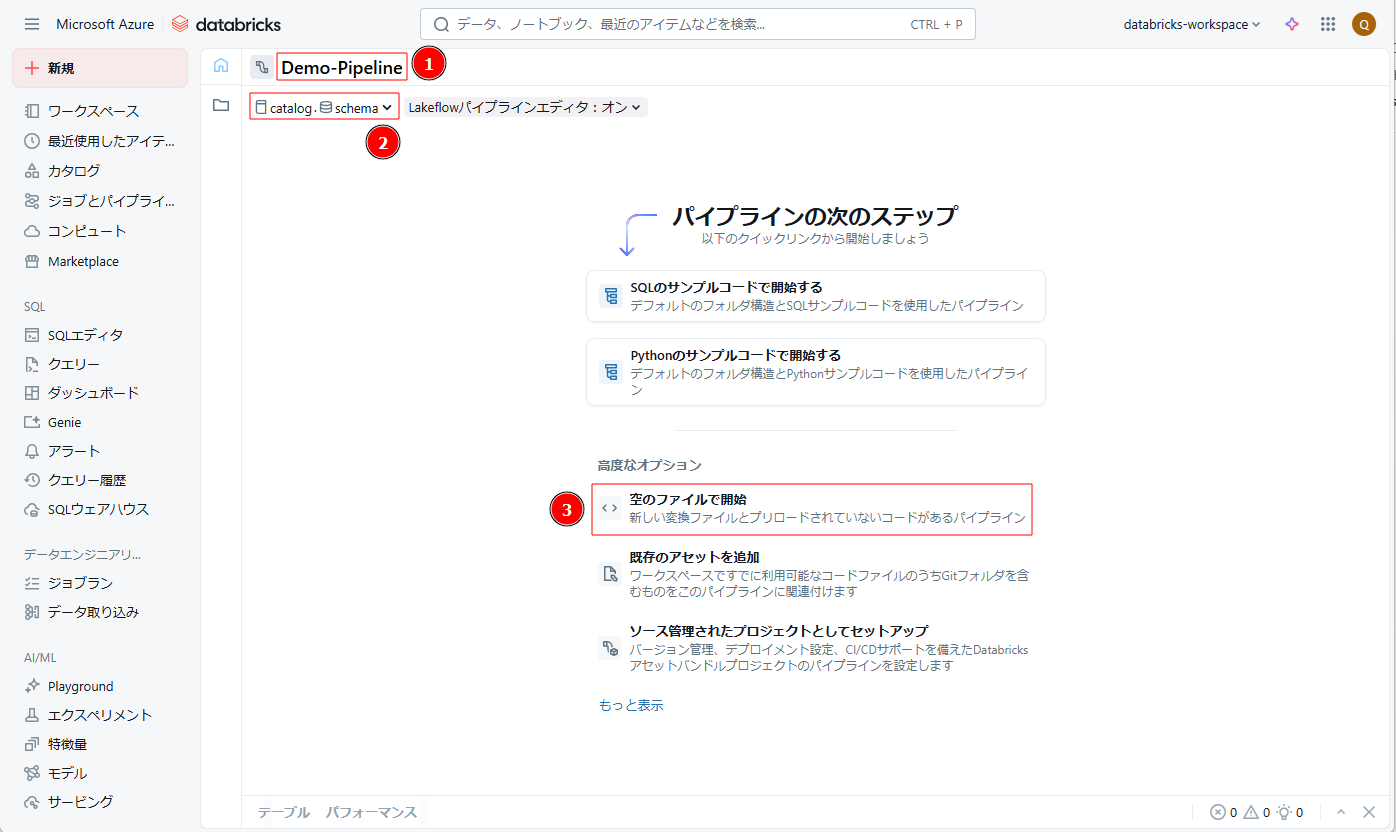
Task: Click the Demo-Pipeline title
Action: [342, 68]
